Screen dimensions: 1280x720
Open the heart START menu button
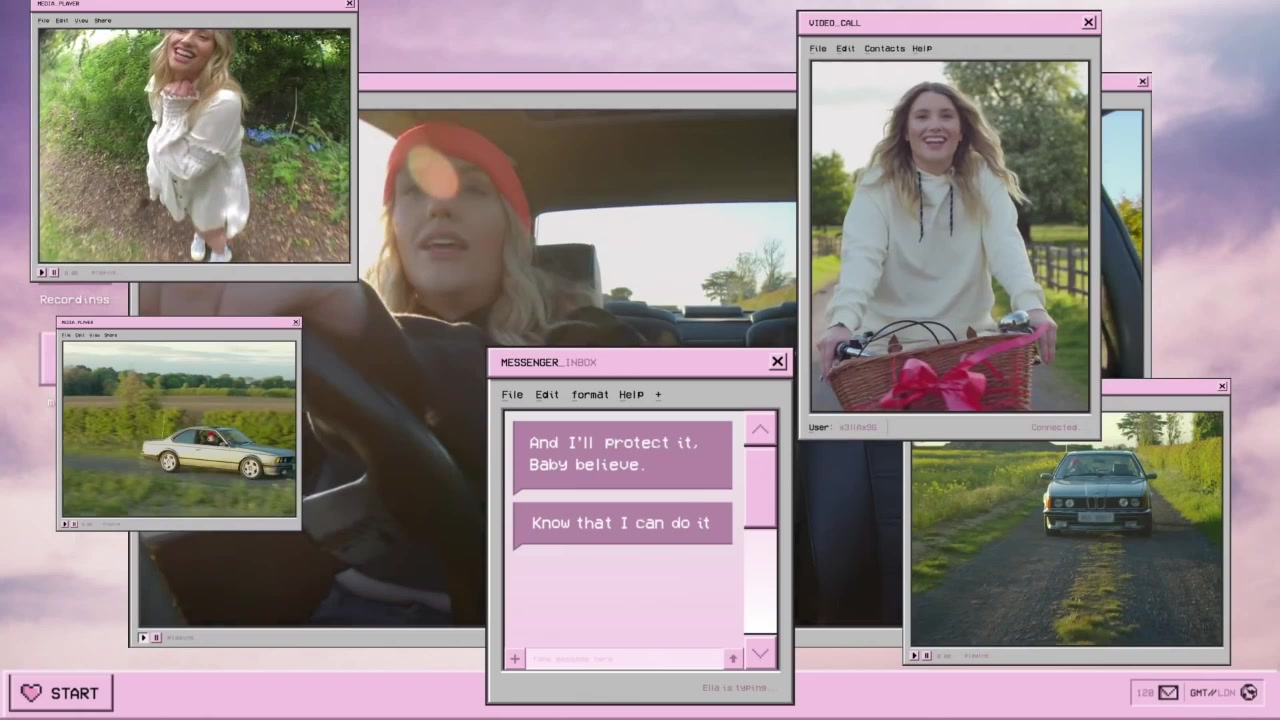pyautogui.click(x=61, y=693)
